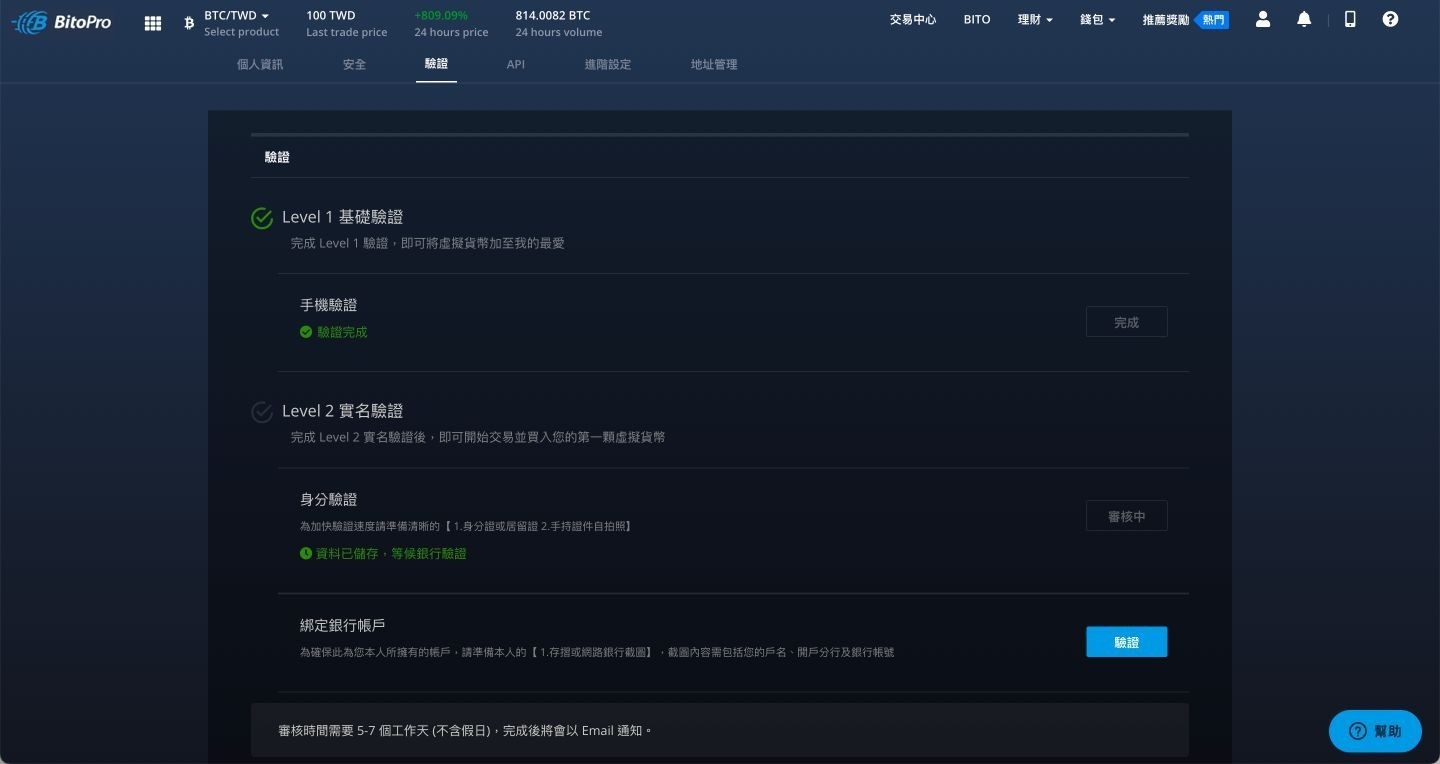Click the 審核中 identity review status button
This screenshot has width=1440, height=764.
tap(1126, 515)
